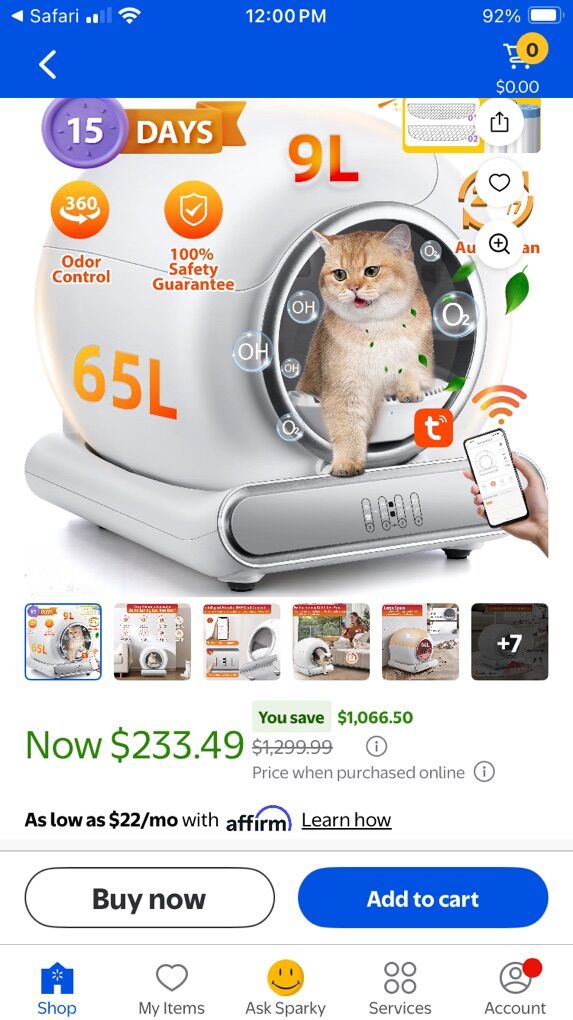Image resolution: width=573 pixels, height=1020 pixels.
Task: View the third thumbnail with phone app
Action: (242, 641)
